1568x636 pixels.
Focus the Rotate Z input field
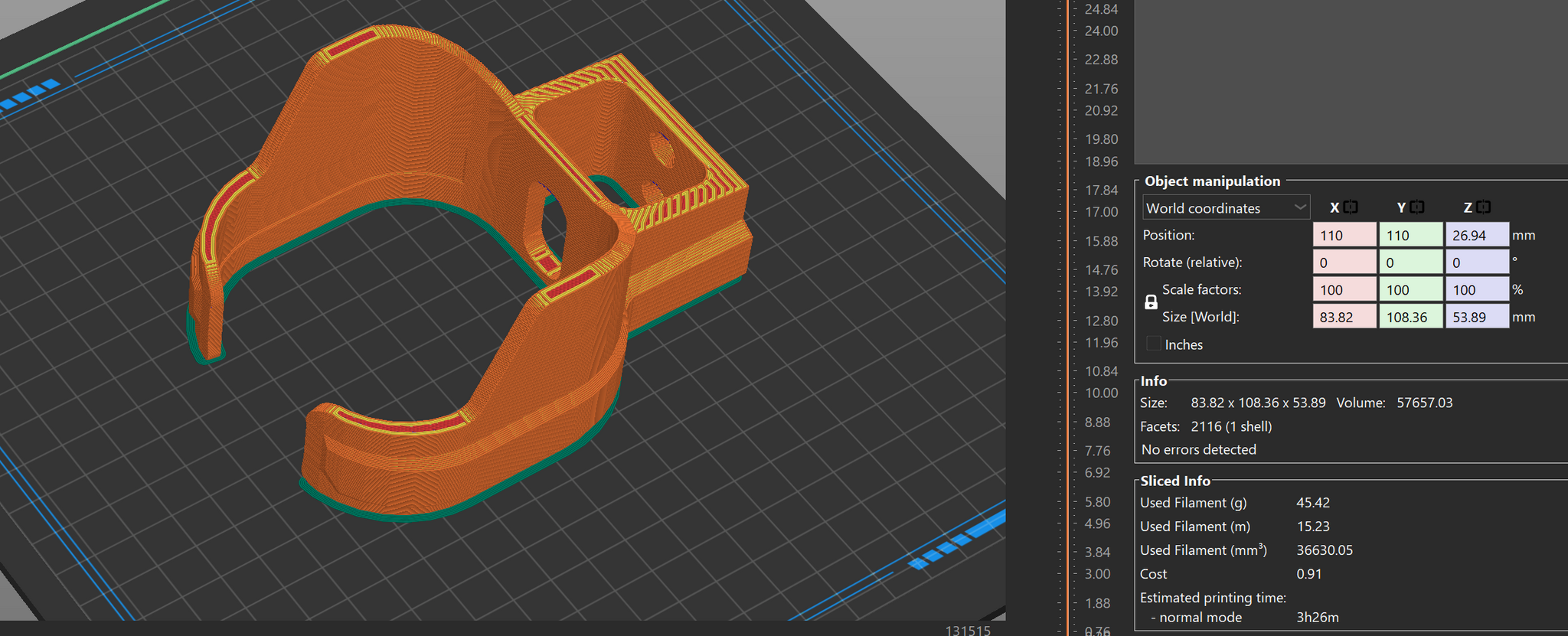1476,263
